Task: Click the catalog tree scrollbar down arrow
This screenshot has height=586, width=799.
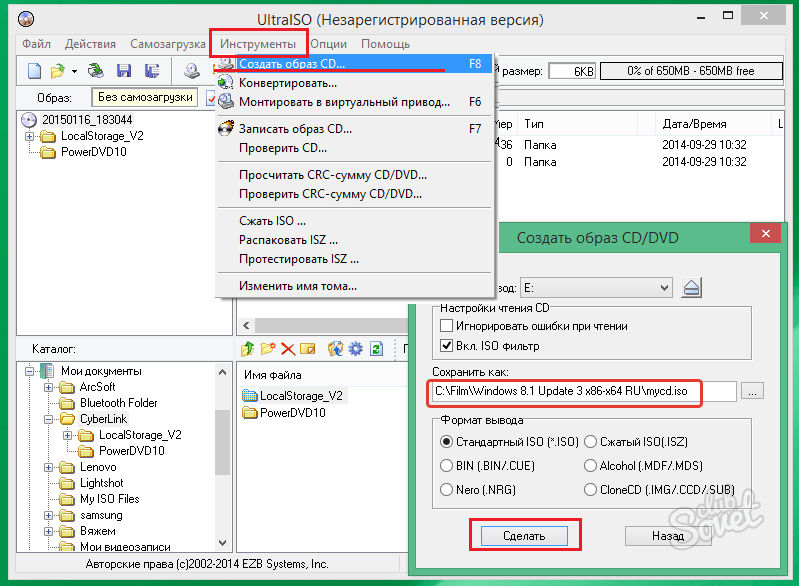Action: (222, 543)
